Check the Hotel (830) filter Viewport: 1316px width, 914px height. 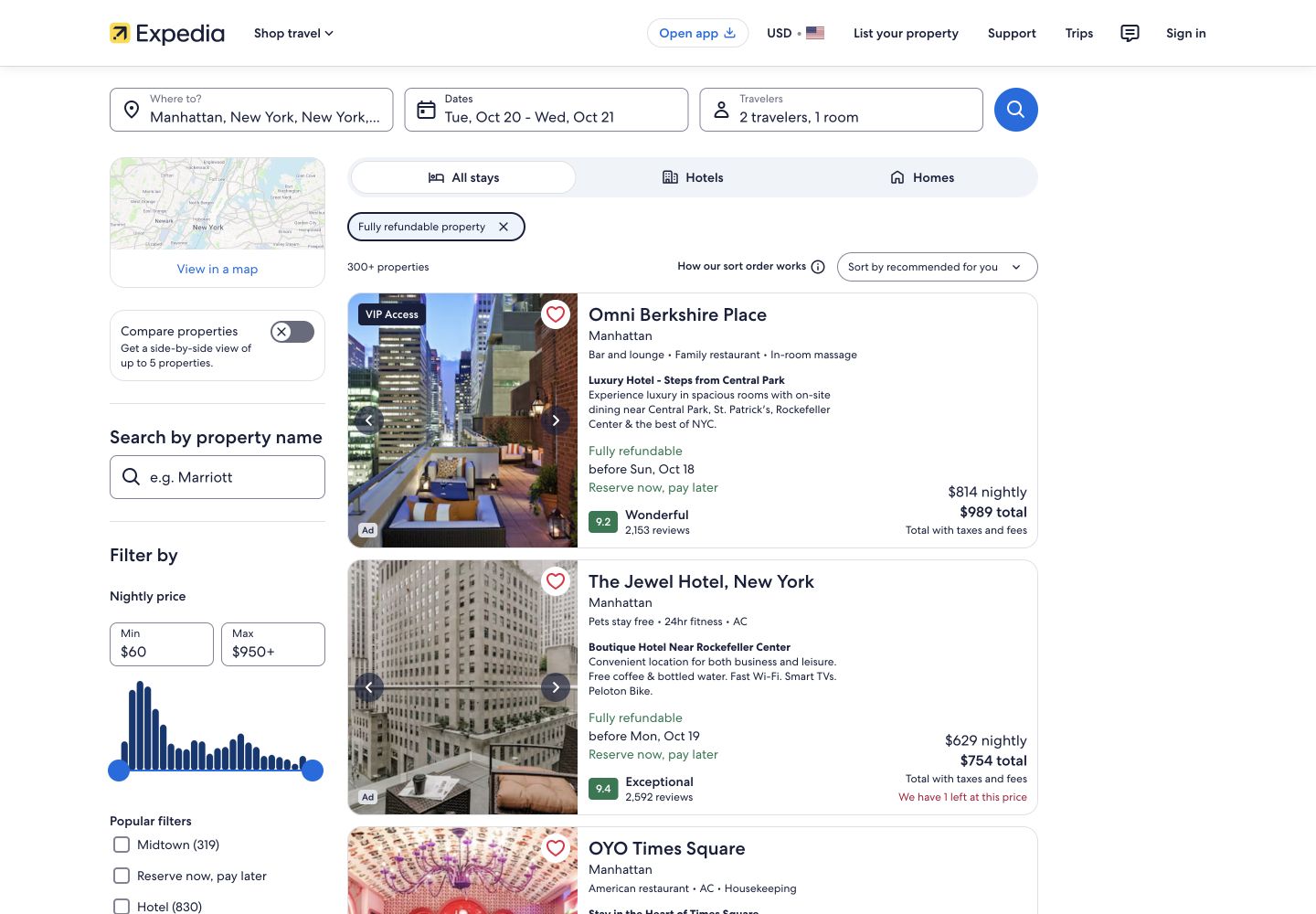pyautogui.click(x=122, y=907)
